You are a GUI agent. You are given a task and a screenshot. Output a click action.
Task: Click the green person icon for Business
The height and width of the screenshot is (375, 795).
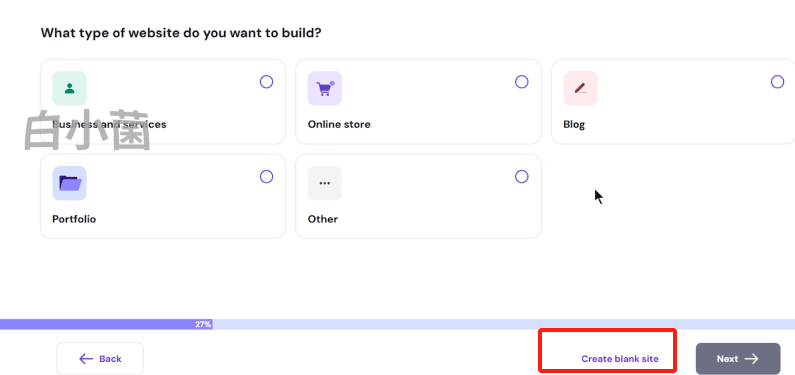point(69,89)
